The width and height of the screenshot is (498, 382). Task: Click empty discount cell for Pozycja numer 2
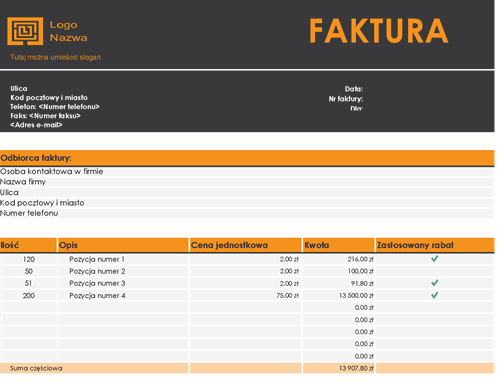pos(435,271)
